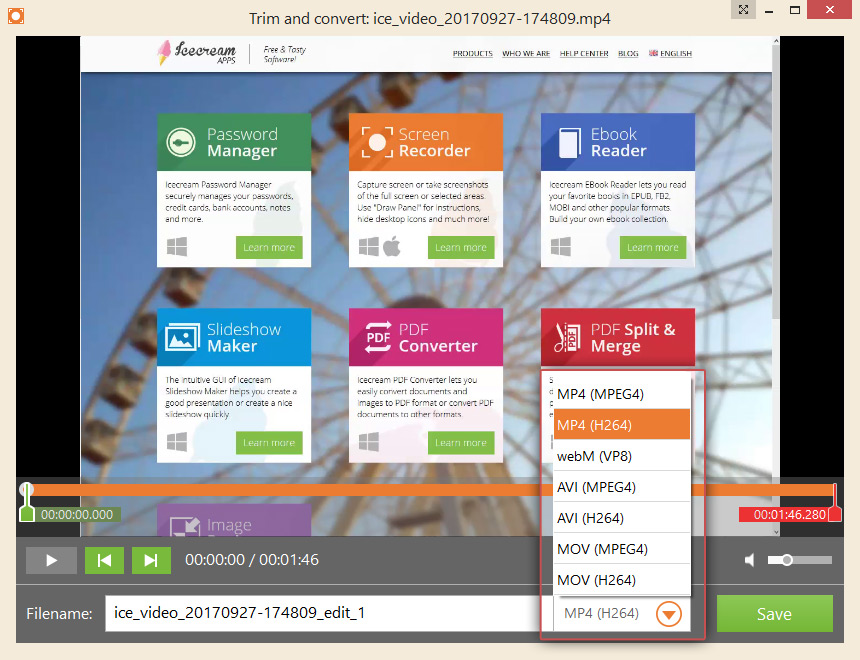Screen dimensions: 860x660
Task: Toggle fullscreen icon in title bar
Action: coord(743,9)
